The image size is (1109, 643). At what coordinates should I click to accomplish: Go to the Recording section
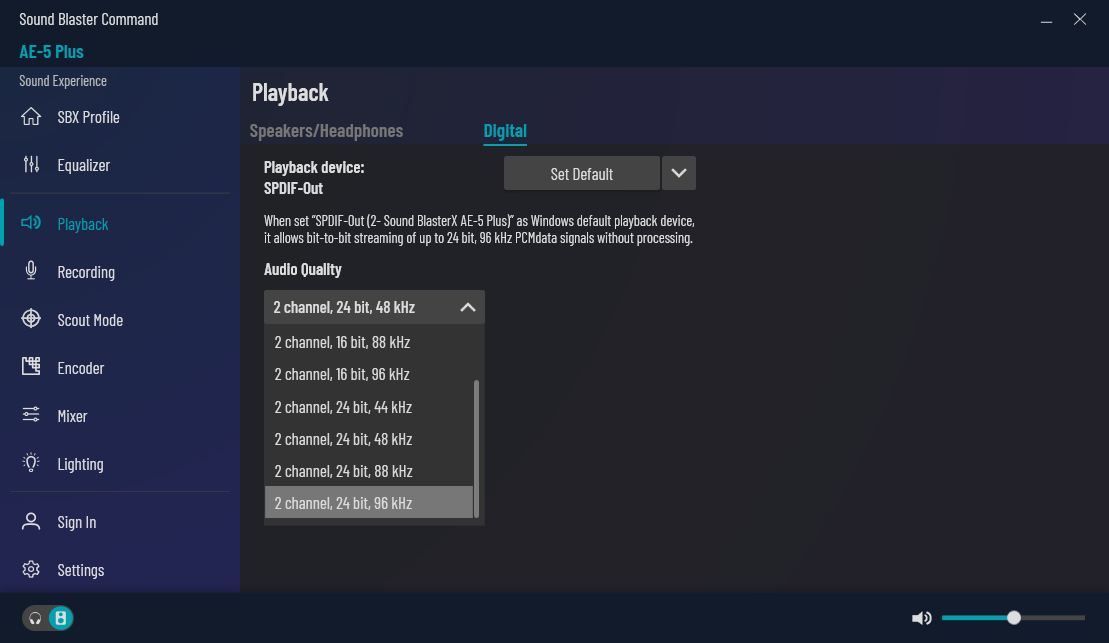[86, 272]
